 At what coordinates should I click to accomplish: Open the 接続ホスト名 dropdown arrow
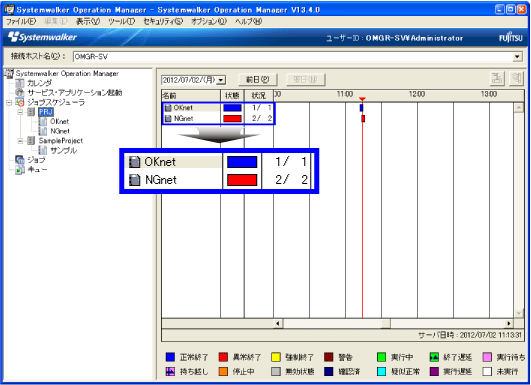pos(517,57)
